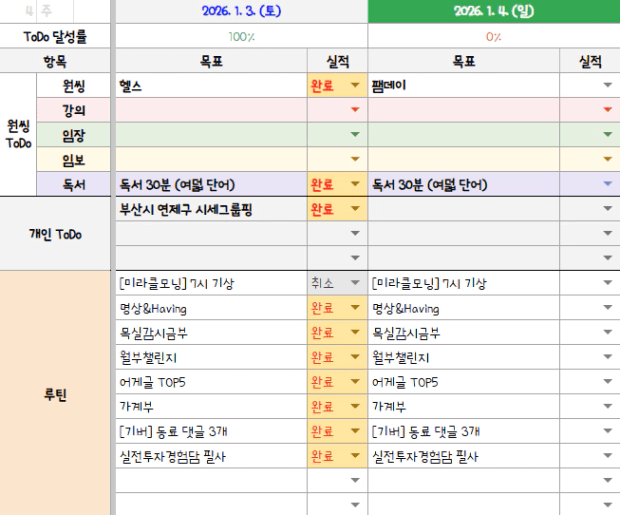Image resolution: width=620 pixels, height=515 pixels.
Task: Click Jan 4 [미라클모닝] 7시 기상 cell
Action: pyautogui.click(x=463, y=283)
